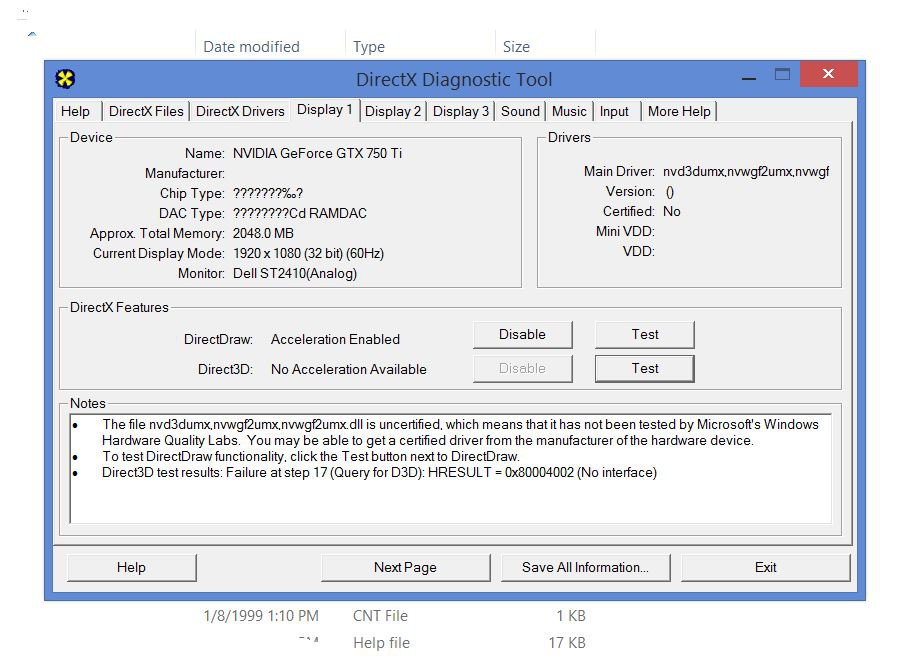The width and height of the screenshot is (904, 672).
Task: Close the DirectX Diagnostic Tool window
Action: click(x=828, y=74)
